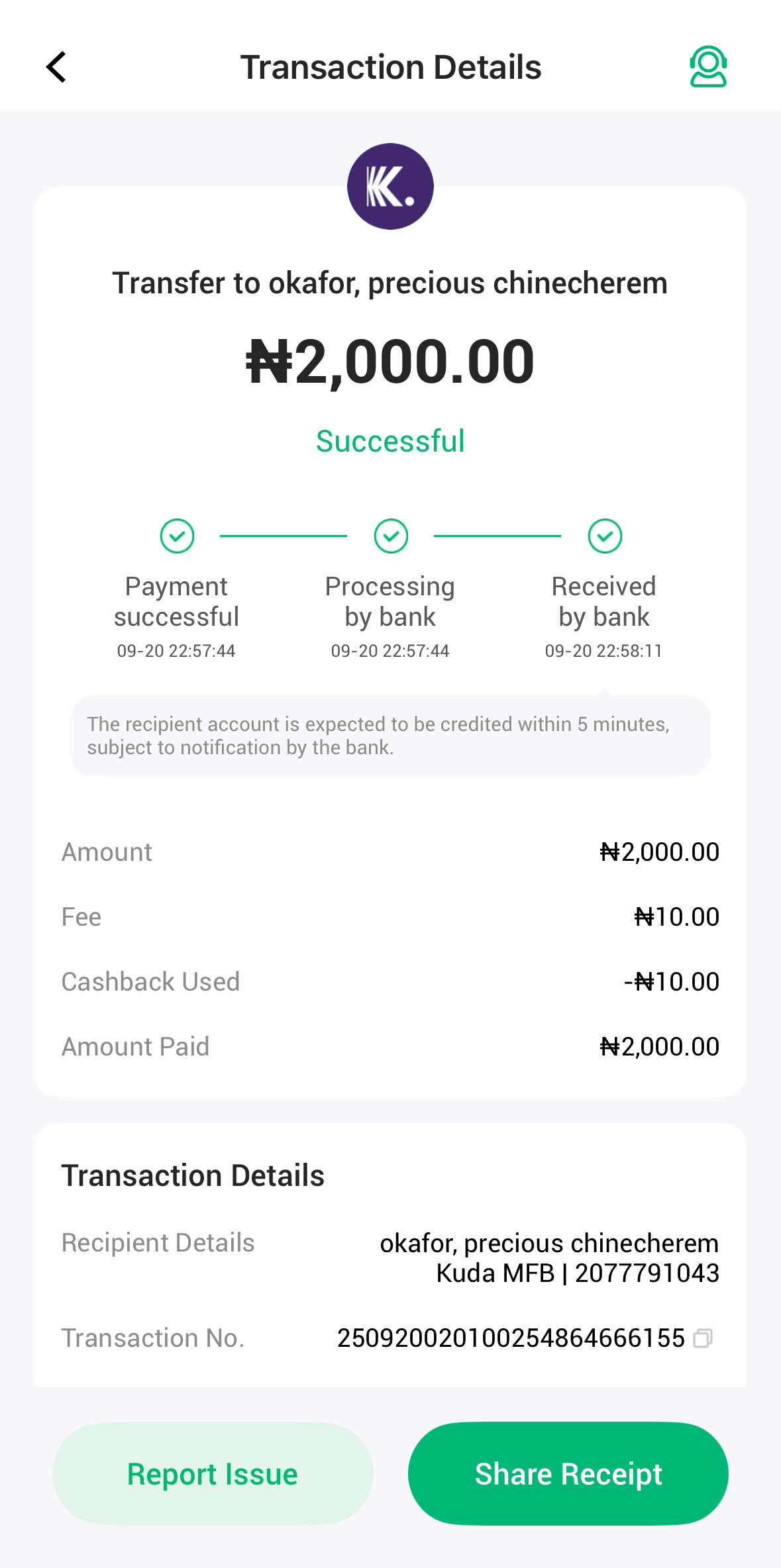Select the Transaction No. value
Viewport: 781px width, 1568px height.
click(x=511, y=1338)
